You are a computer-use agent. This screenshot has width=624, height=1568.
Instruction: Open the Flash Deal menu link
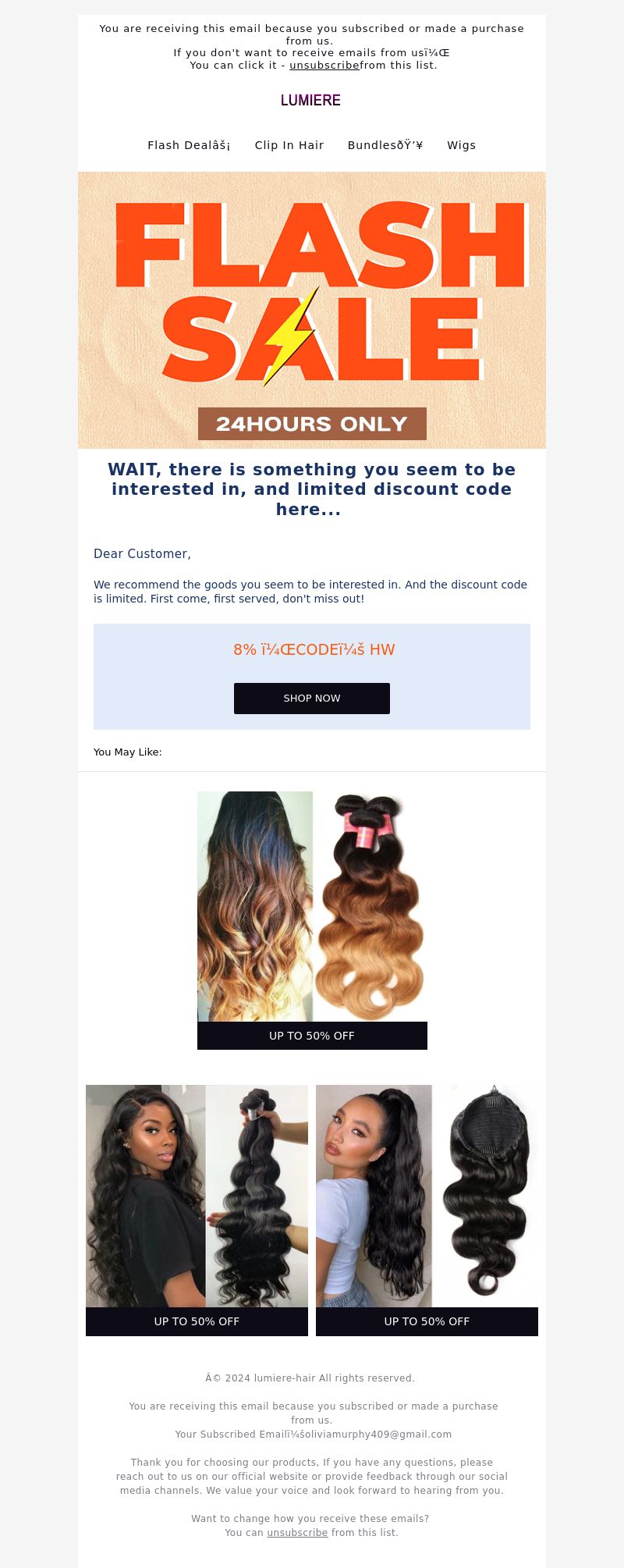tap(189, 145)
